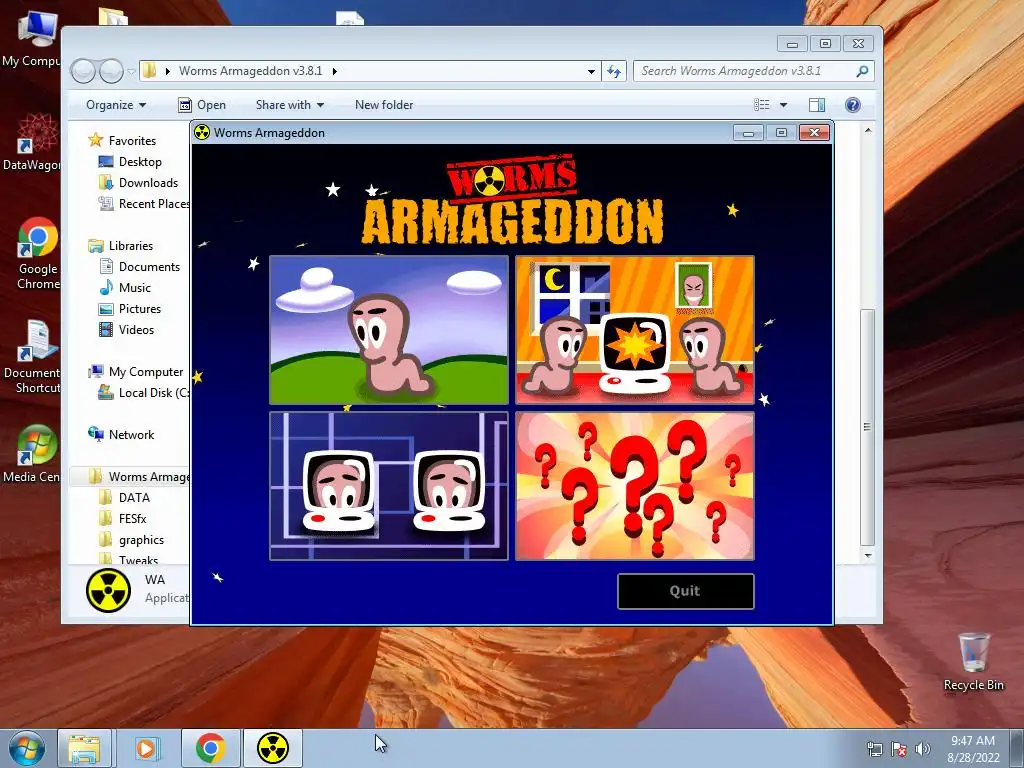
Task: Expand breadcrumb arrow after Worms Armageddon v3.8.1
Action: point(334,71)
